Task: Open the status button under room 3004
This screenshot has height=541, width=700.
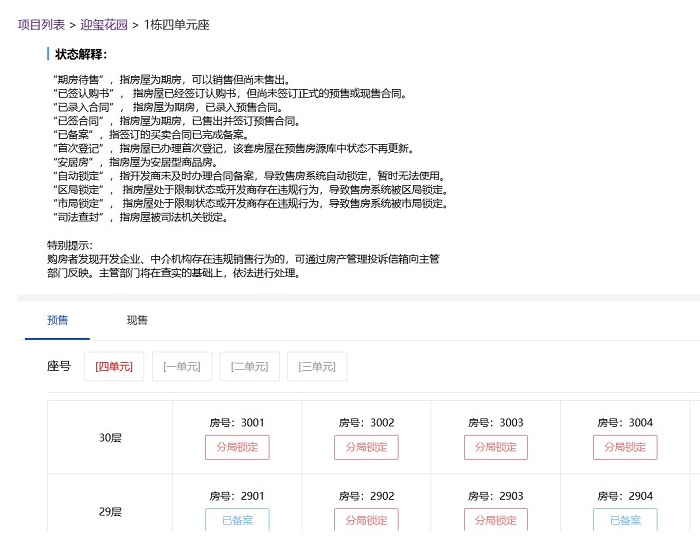Action: (x=625, y=447)
